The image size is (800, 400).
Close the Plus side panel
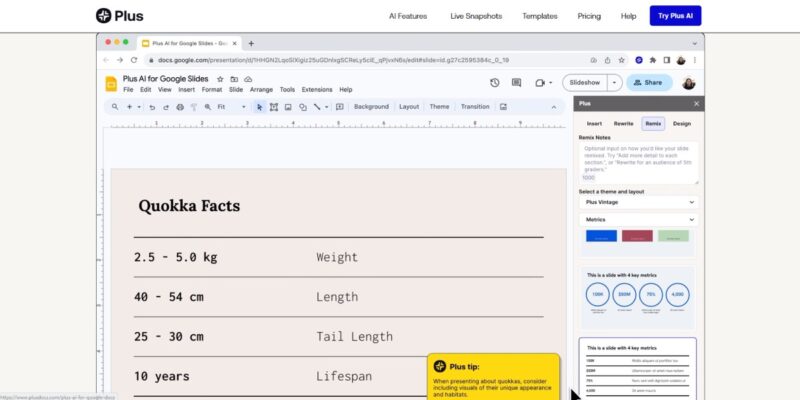pyautogui.click(x=696, y=104)
